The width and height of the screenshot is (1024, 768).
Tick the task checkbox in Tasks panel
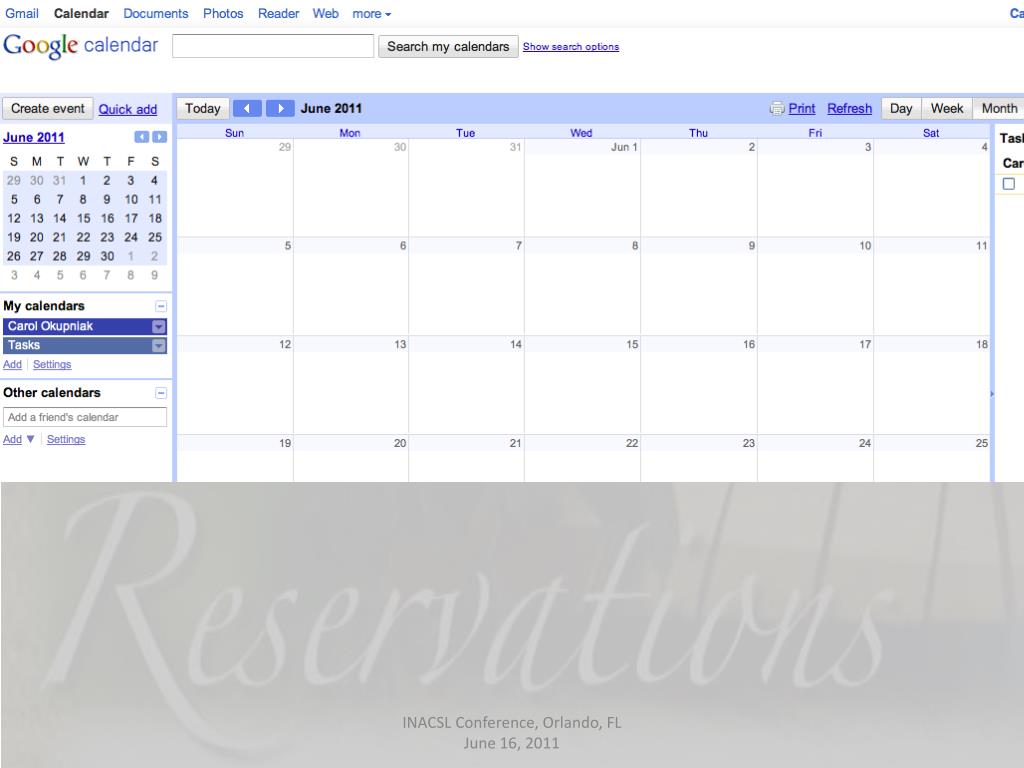(x=1009, y=184)
